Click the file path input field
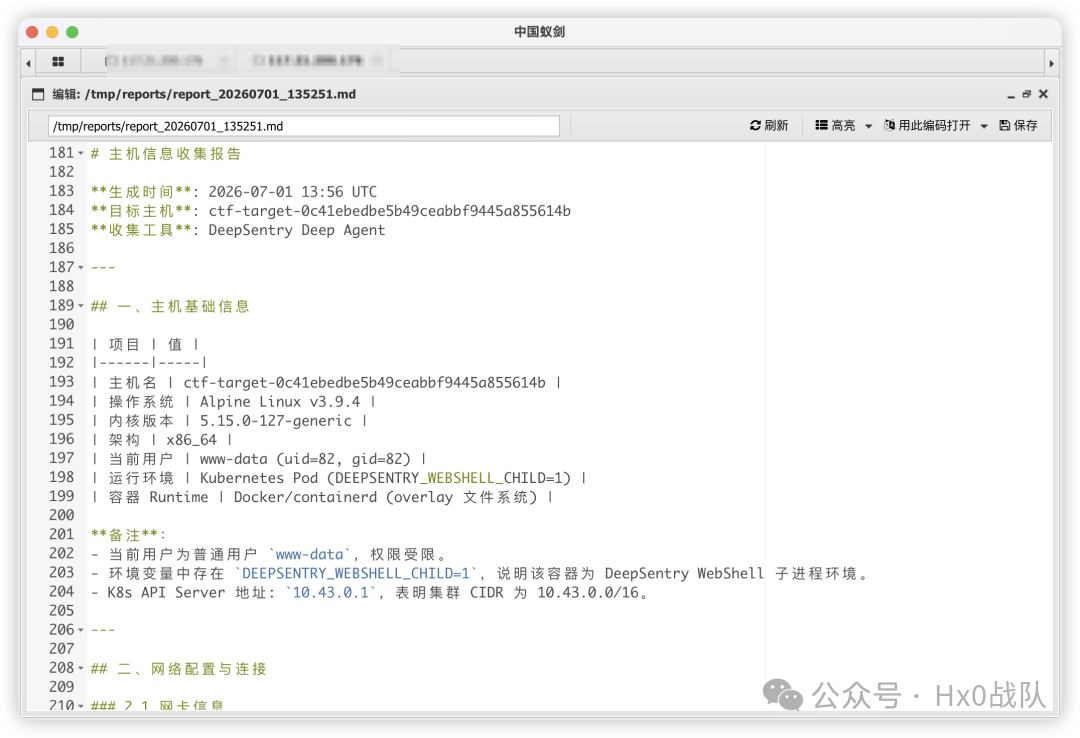Image resolution: width=1080 pixels, height=738 pixels. [303, 126]
